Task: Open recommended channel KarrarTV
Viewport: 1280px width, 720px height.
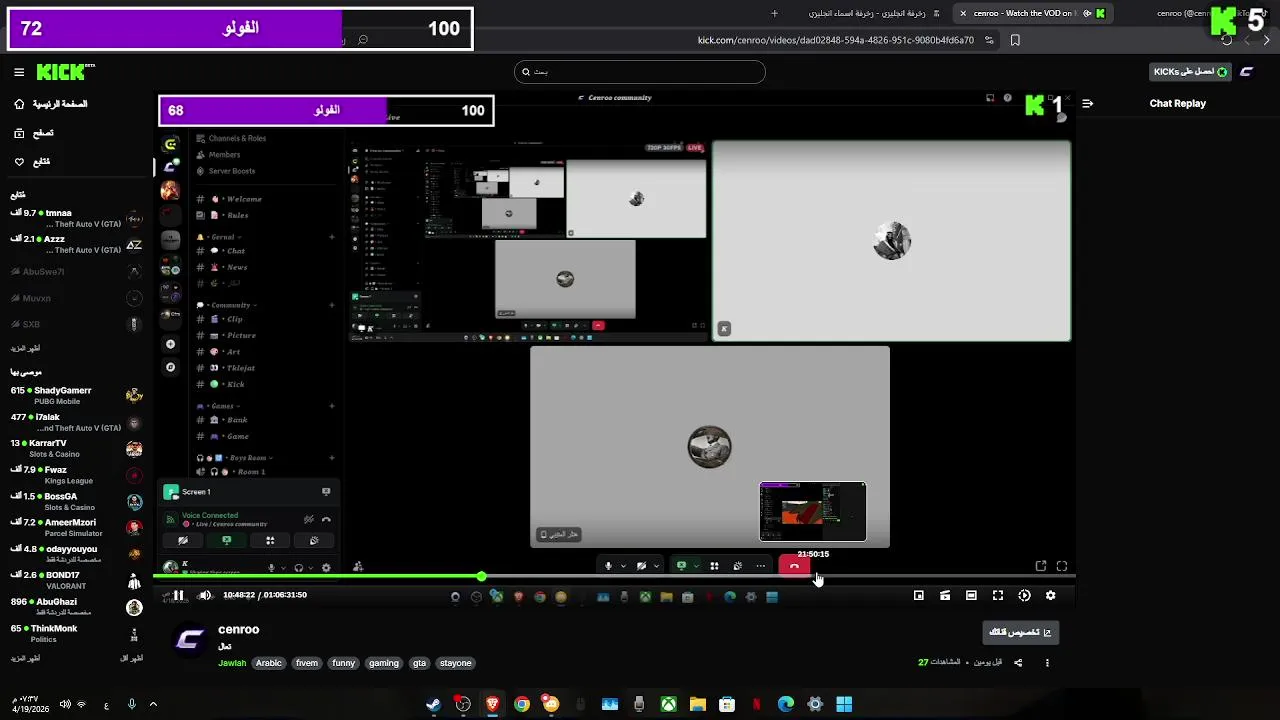Action: click(x=77, y=448)
